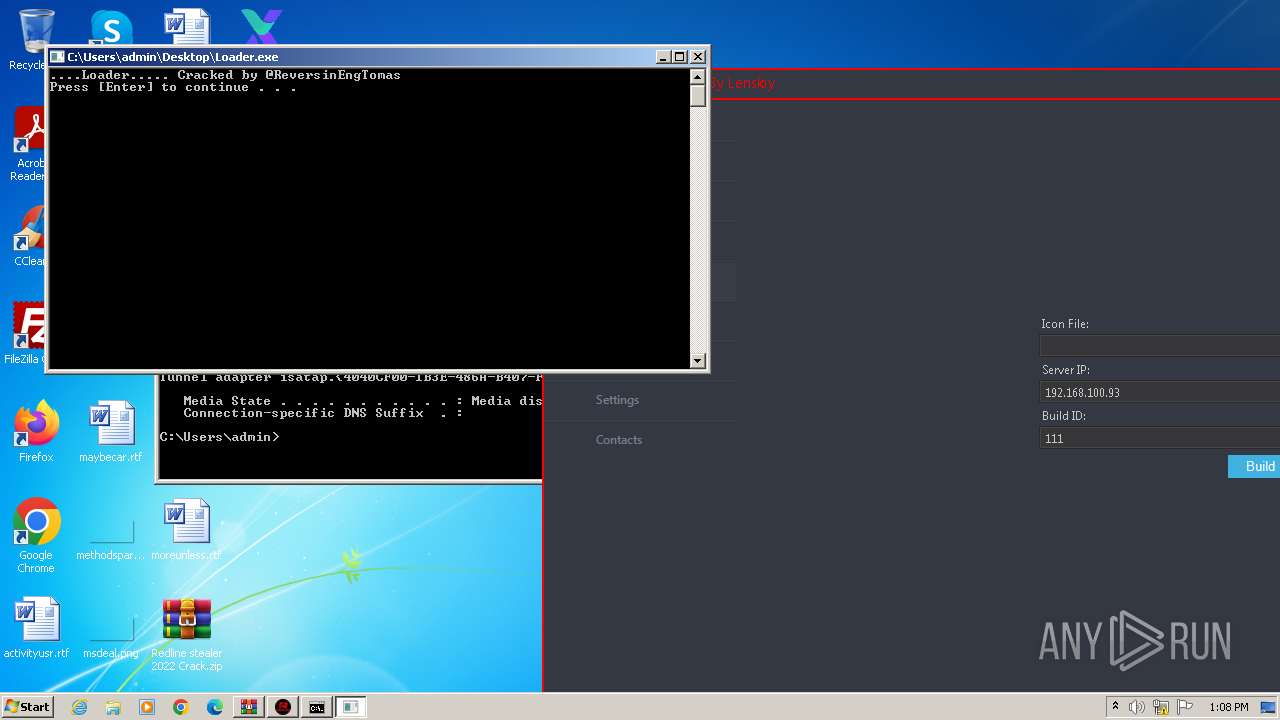Open the Contacts menu item
1280x720 pixels.
pyautogui.click(x=619, y=440)
